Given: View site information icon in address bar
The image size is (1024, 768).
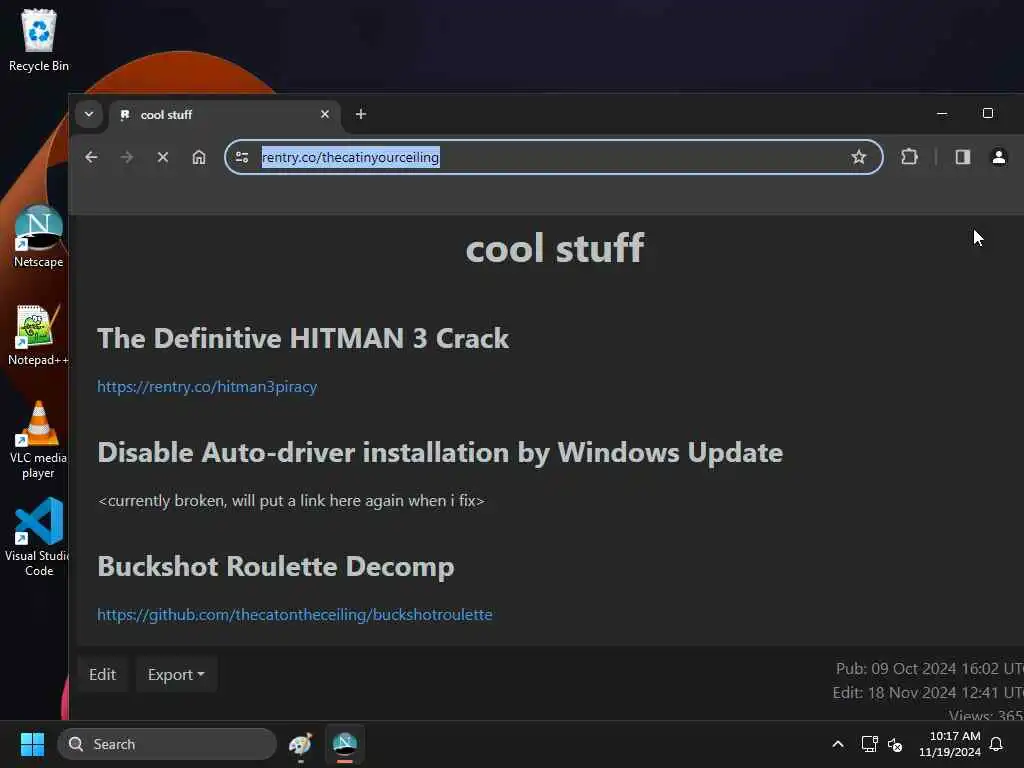Looking at the screenshot, I should point(242,157).
